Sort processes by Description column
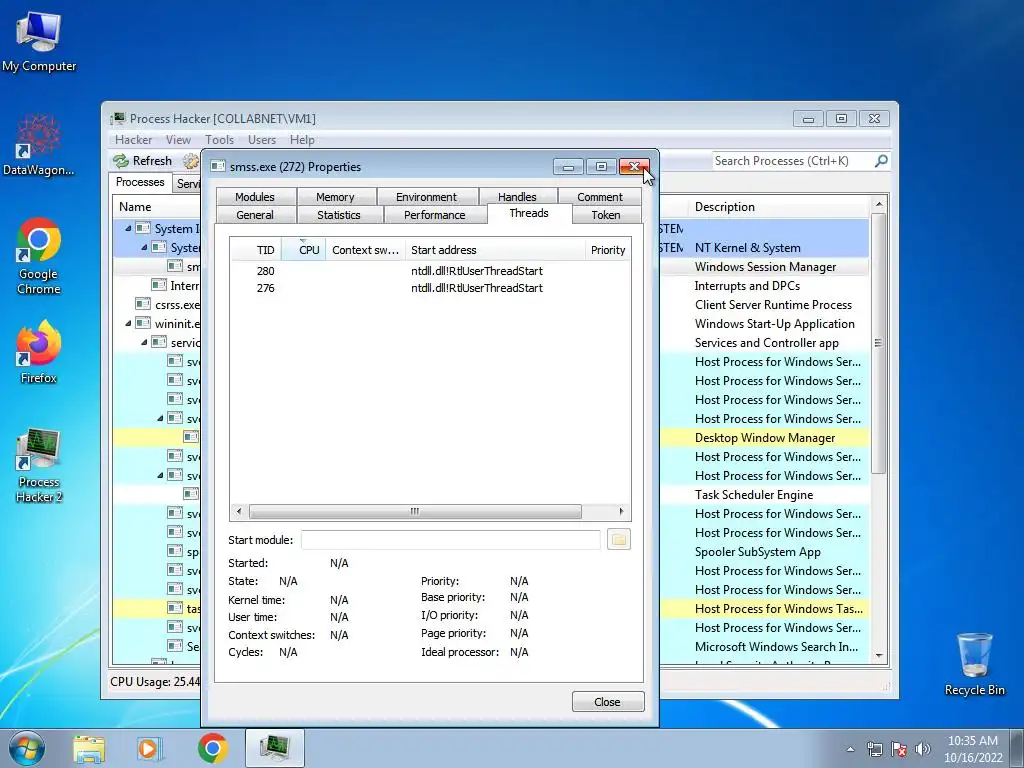The height and width of the screenshot is (768, 1024). pos(779,207)
